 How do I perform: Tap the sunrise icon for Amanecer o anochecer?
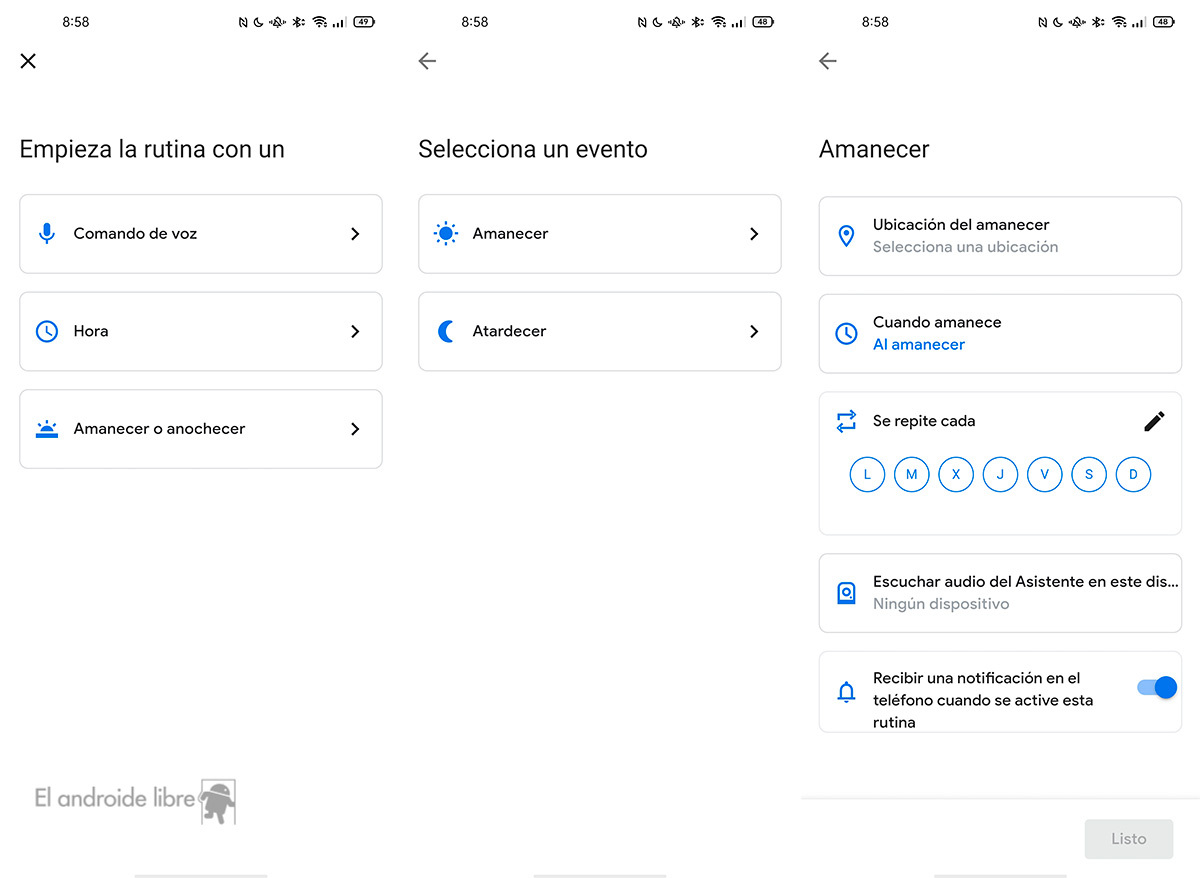tap(46, 429)
